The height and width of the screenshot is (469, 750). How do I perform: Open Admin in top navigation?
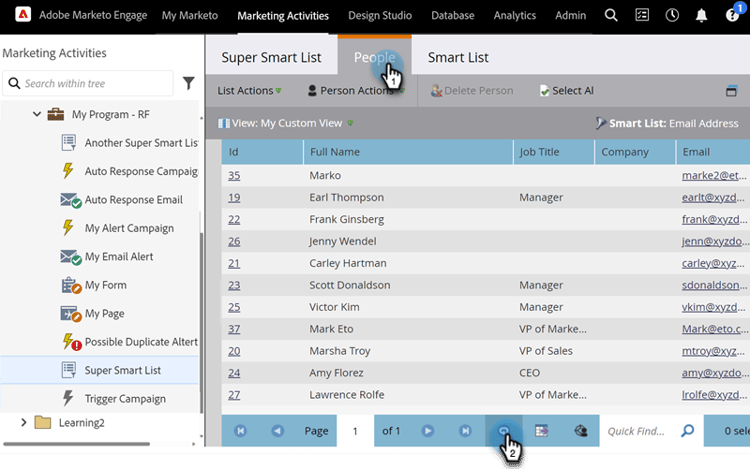(570, 15)
